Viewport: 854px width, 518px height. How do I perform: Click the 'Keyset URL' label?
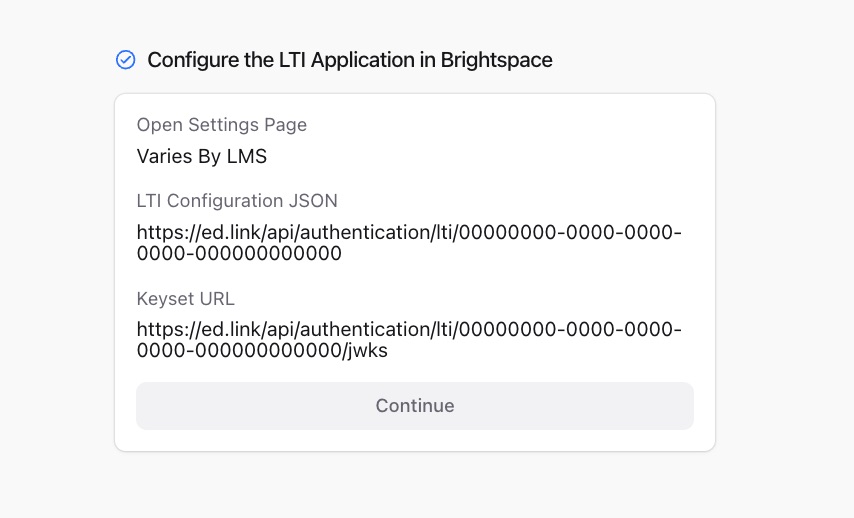coord(186,299)
